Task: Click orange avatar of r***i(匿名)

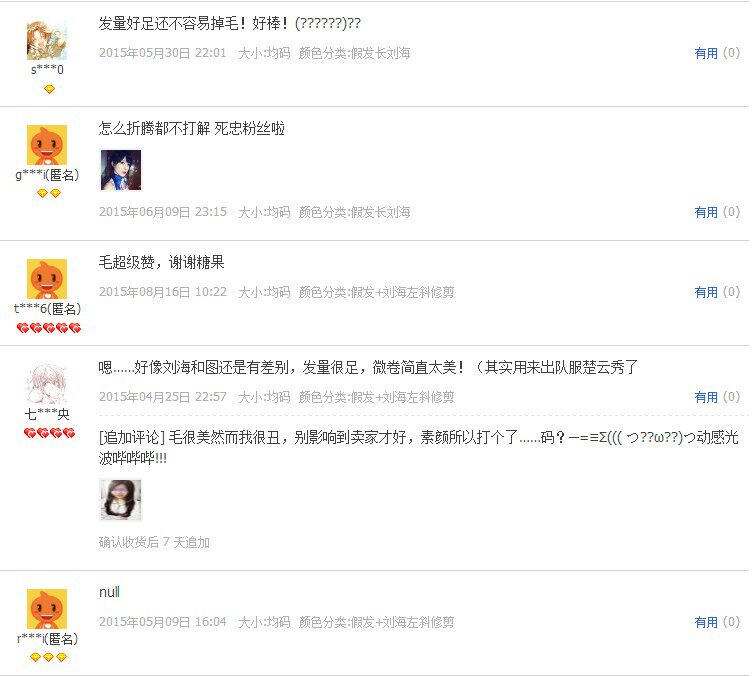Action: 47,609
